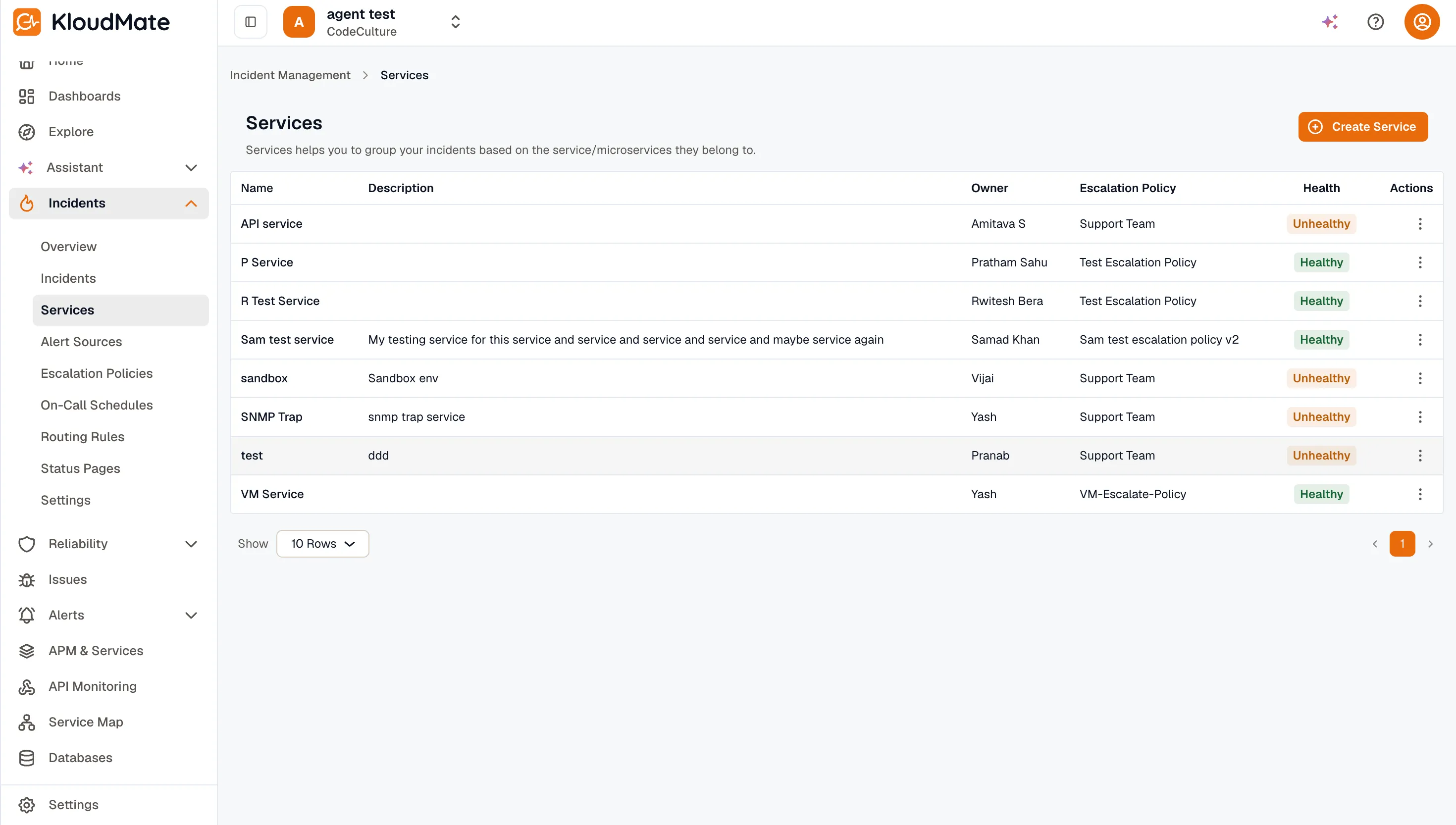Open the user profile avatar
The height and width of the screenshot is (825, 1456).
1421,22
